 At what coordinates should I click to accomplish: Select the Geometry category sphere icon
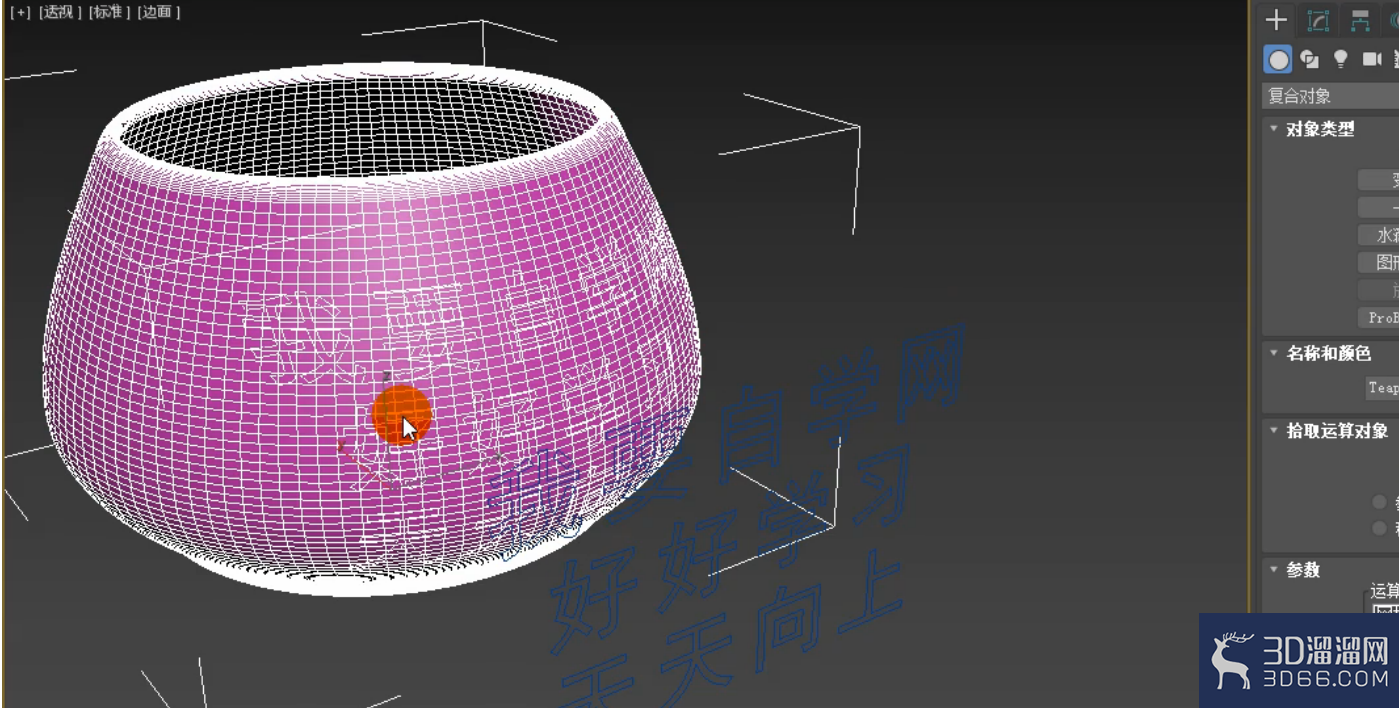pos(1278,60)
